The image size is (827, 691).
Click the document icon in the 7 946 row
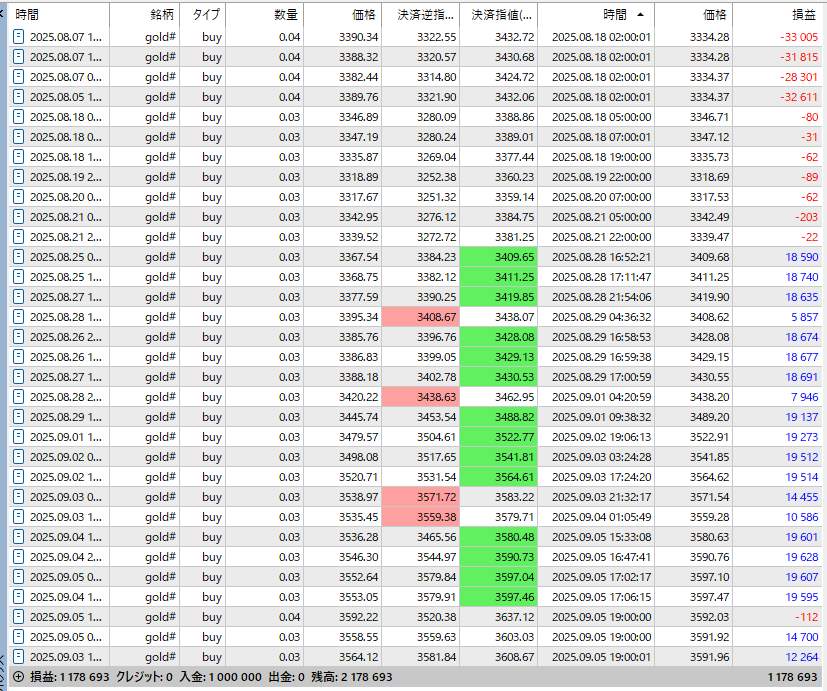coord(18,397)
